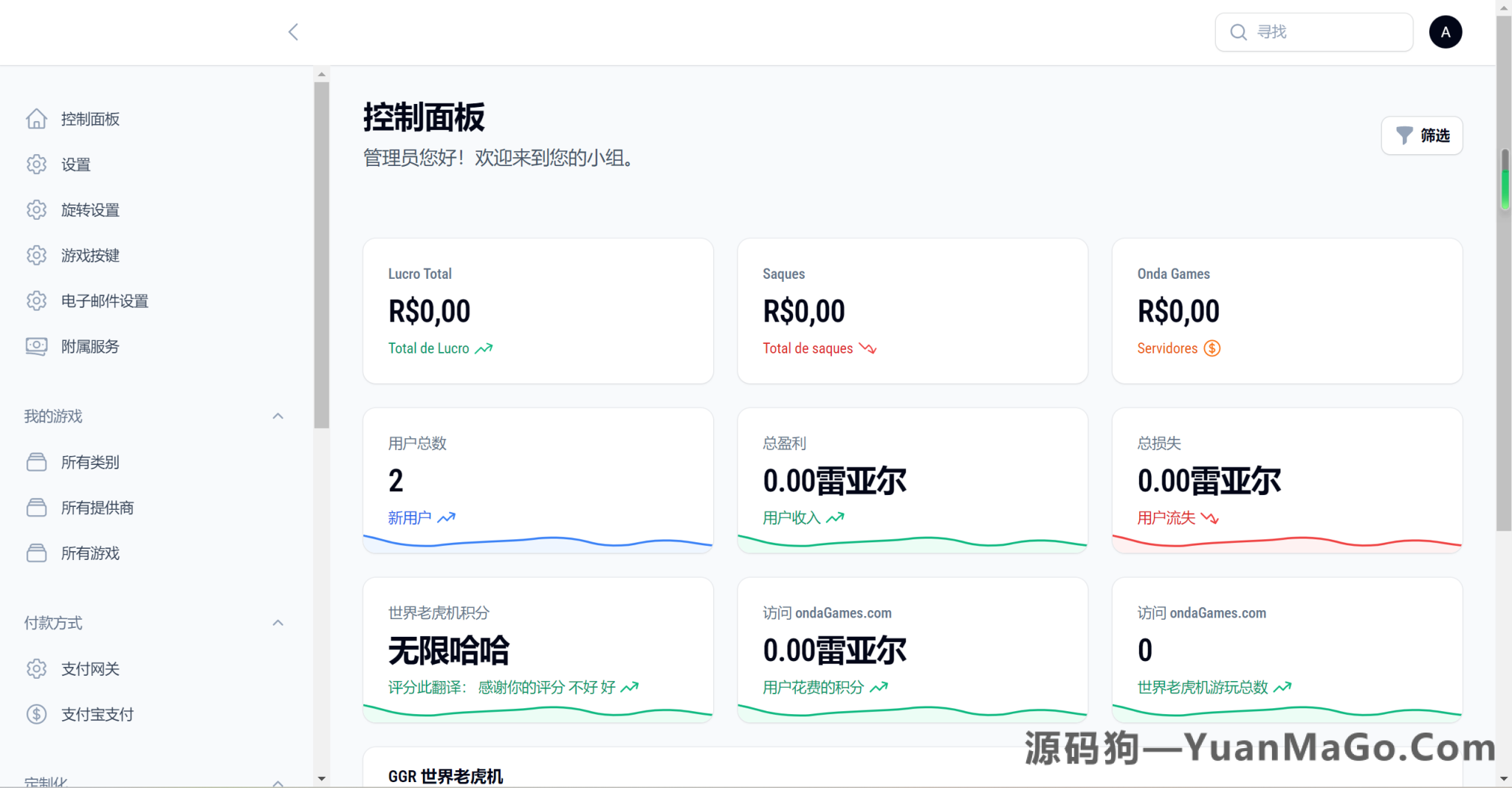
Task: Click the Servidores dollar badge on Onda Games card
Action: click(1212, 348)
